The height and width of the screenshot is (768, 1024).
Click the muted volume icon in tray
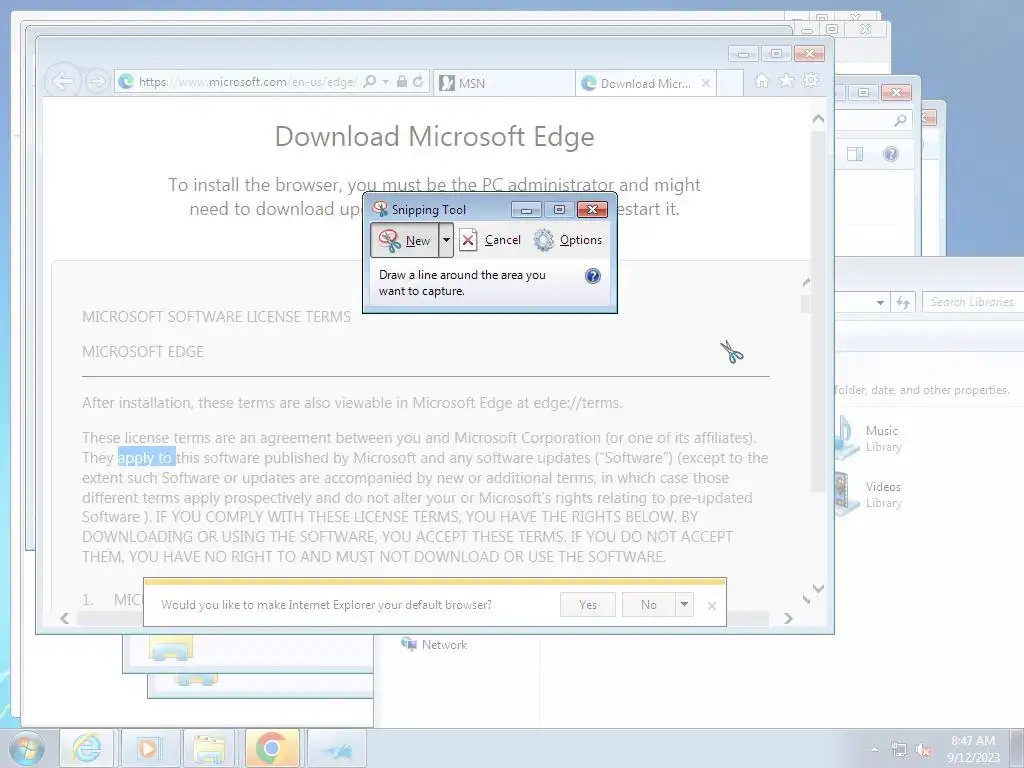point(923,750)
